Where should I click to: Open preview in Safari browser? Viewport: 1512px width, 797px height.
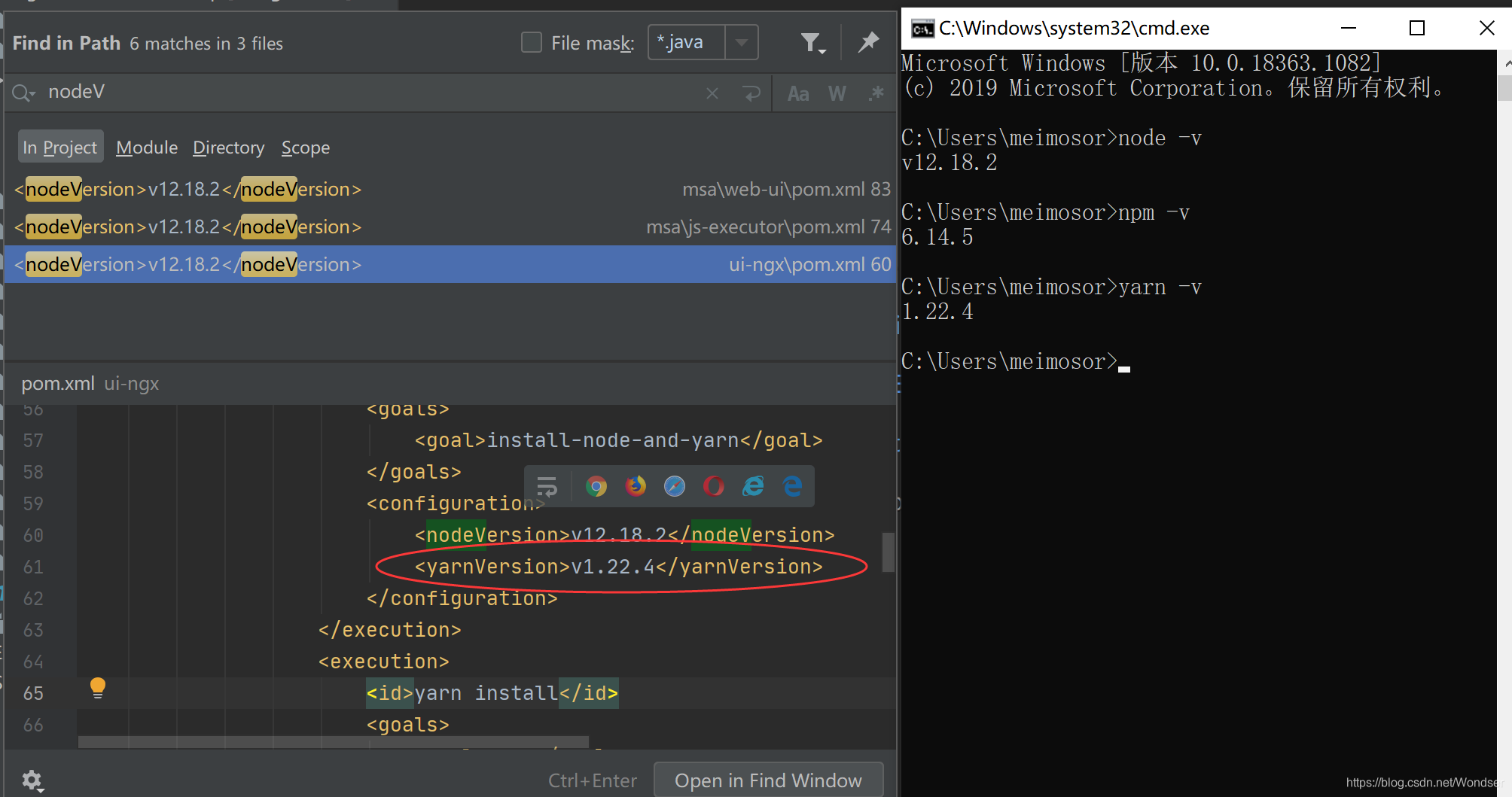point(675,487)
